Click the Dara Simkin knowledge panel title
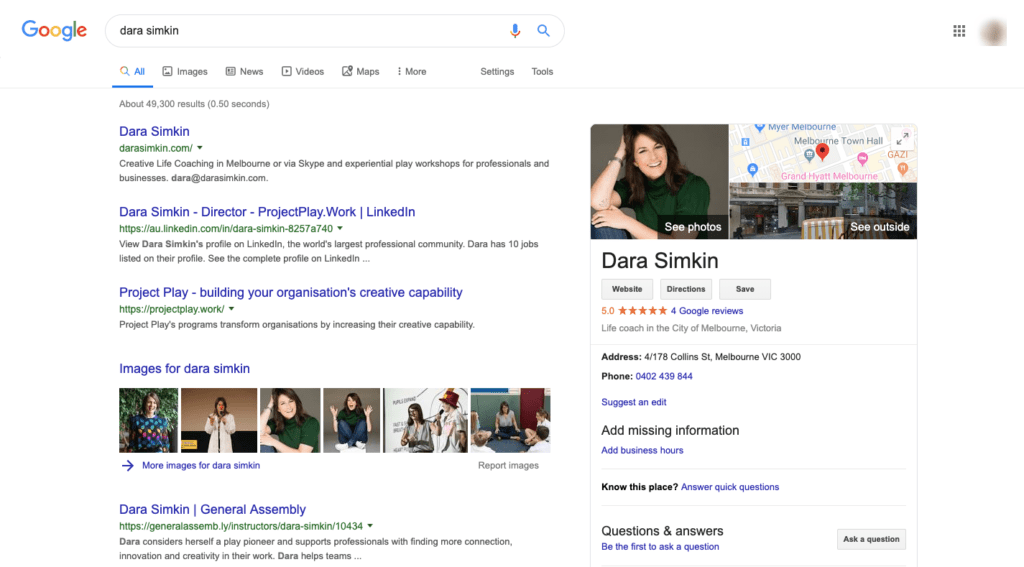The width and height of the screenshot is (1024, 567). 660,261
